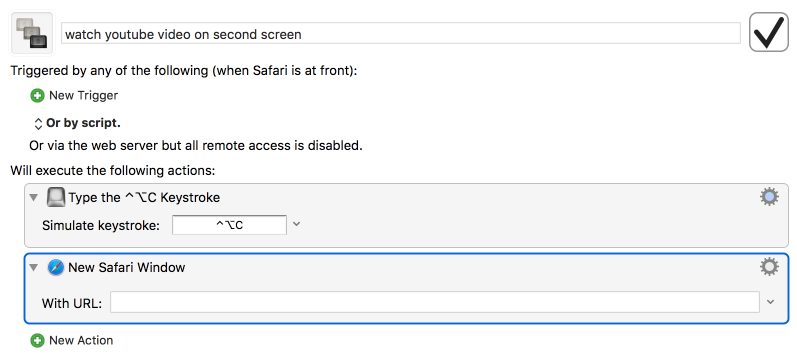
Task: Click the With URL text field
Action: 435,303
